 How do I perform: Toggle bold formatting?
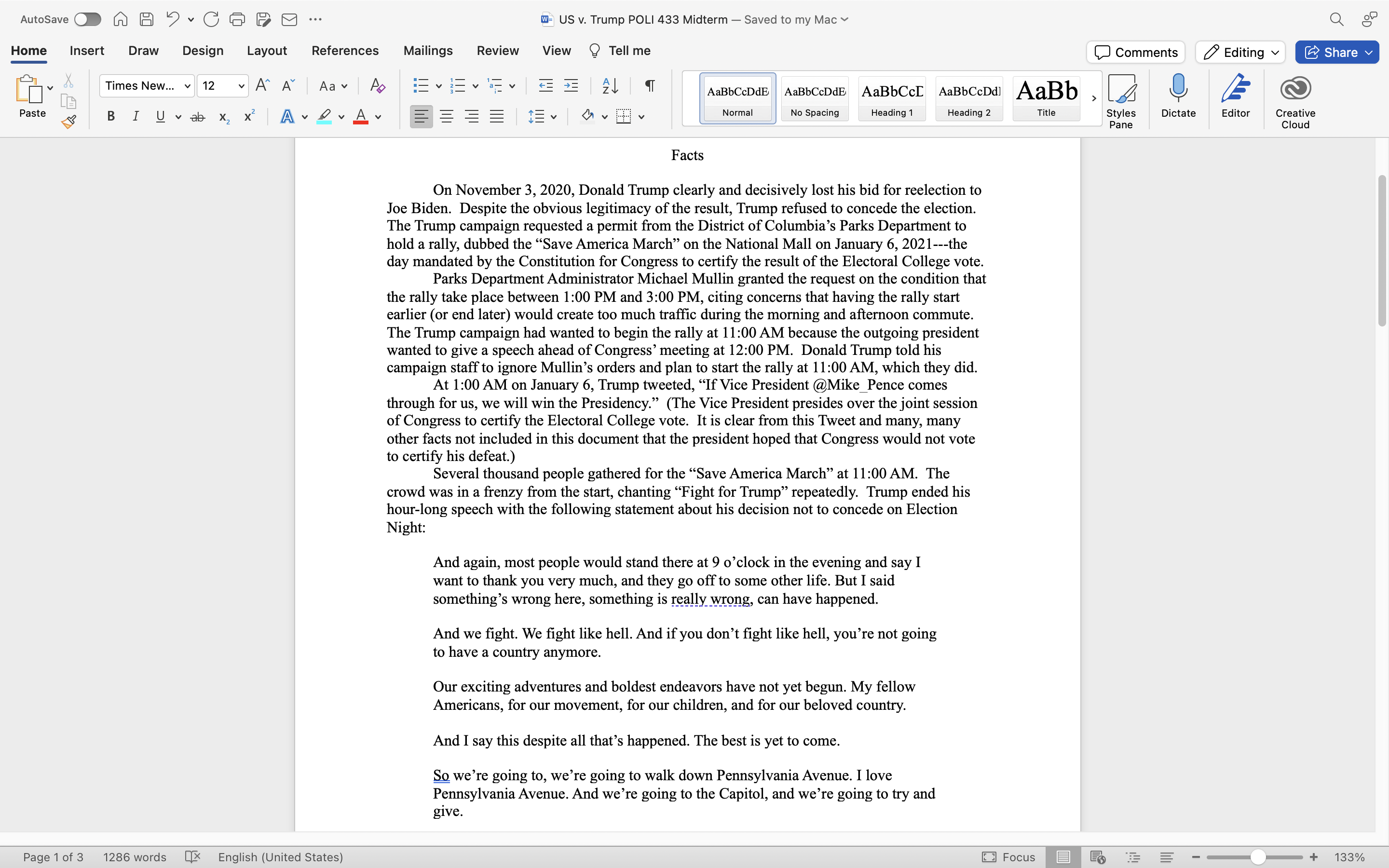pyautogui.click(x=111, y=117)
